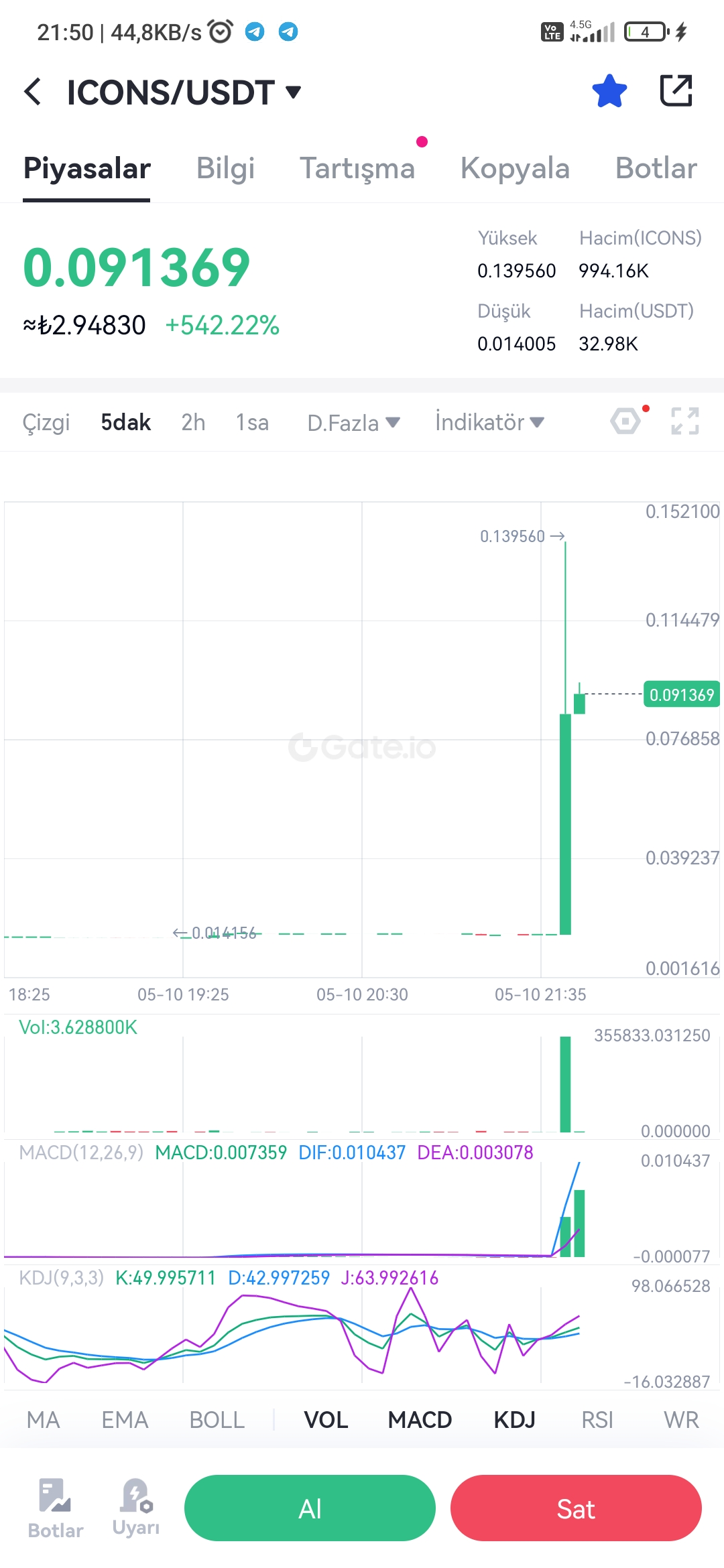
Task: Toggle the blue favorite star
Action: point(609,91)
